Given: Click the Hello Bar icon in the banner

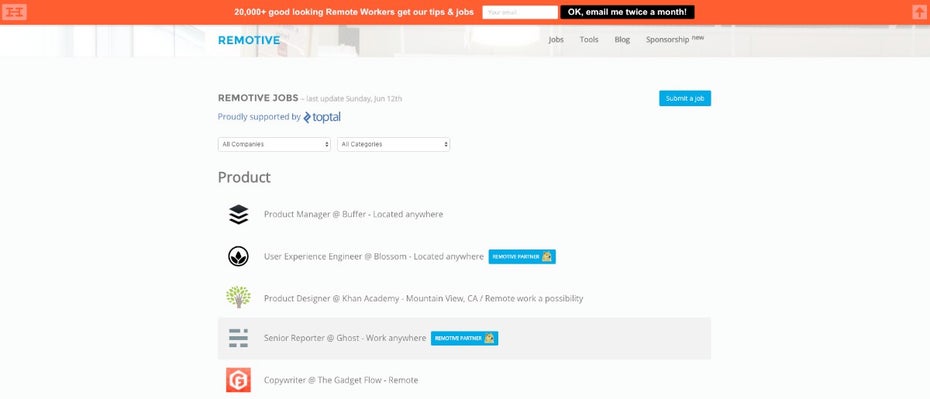Looking at the screenshot, I should pos(14,12).
